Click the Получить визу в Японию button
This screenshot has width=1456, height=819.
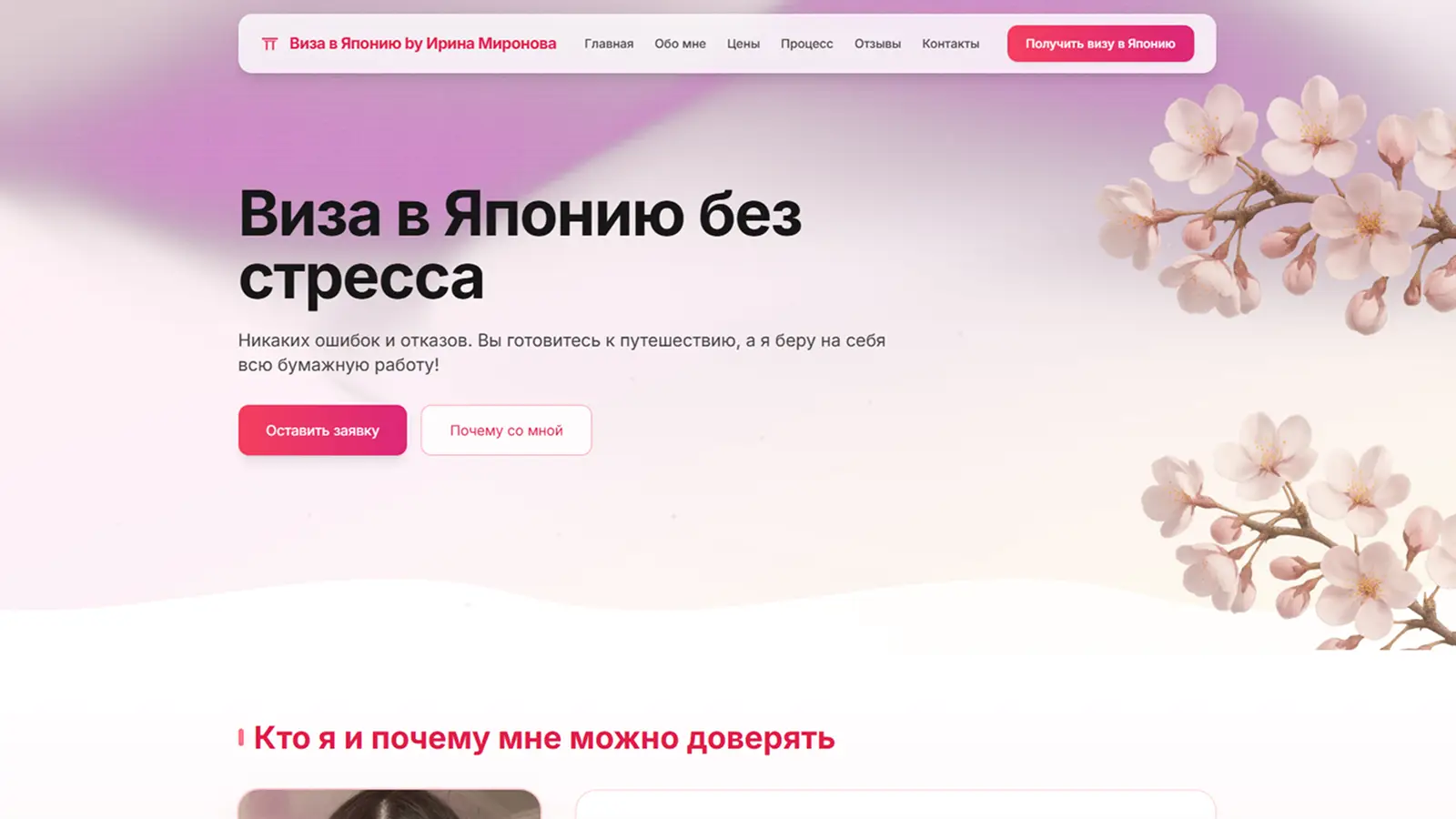pos(1100,44)
